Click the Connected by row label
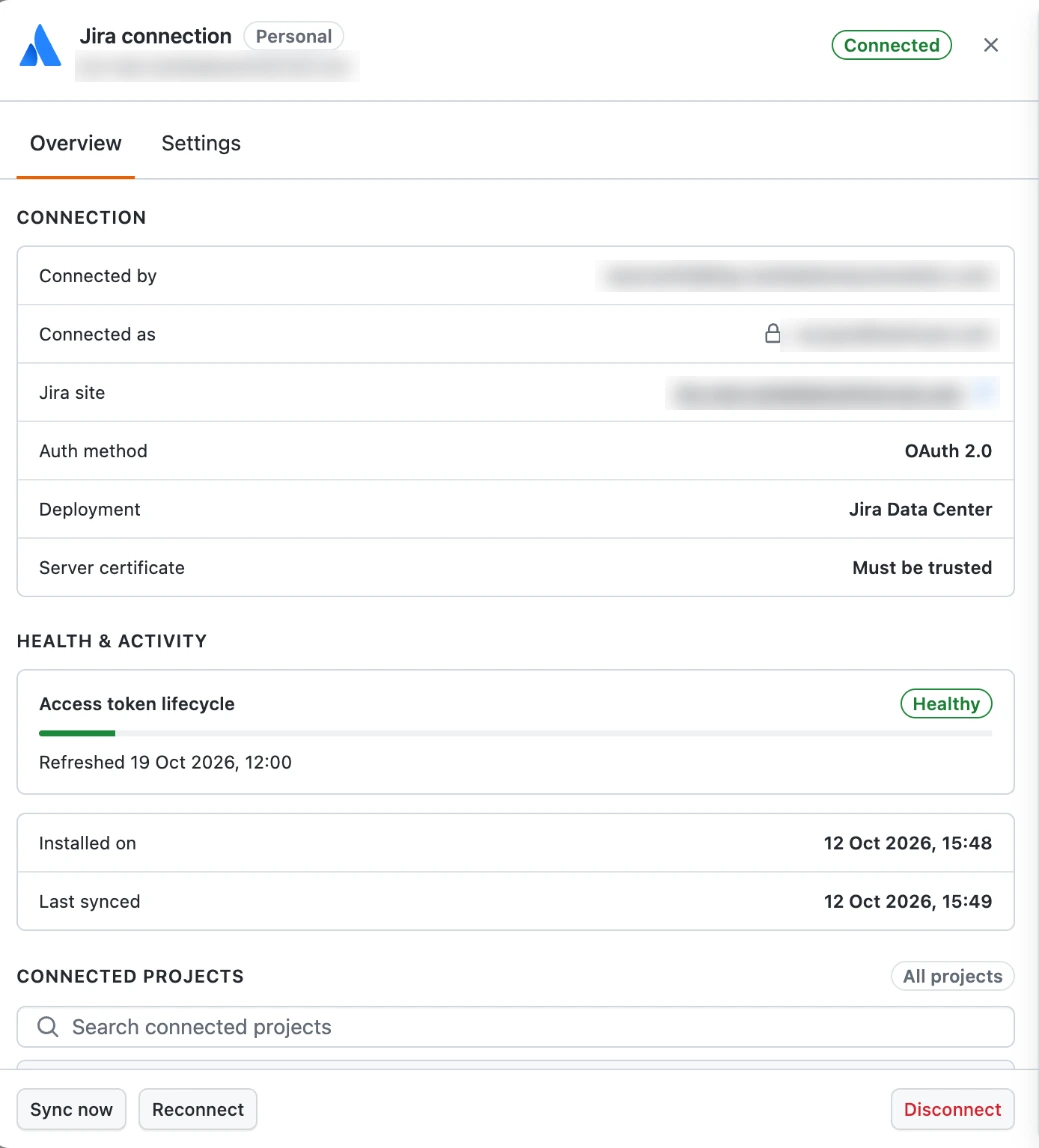Image resolution: width=1039 pixels, height=1148 pixels. coord(97,276)
